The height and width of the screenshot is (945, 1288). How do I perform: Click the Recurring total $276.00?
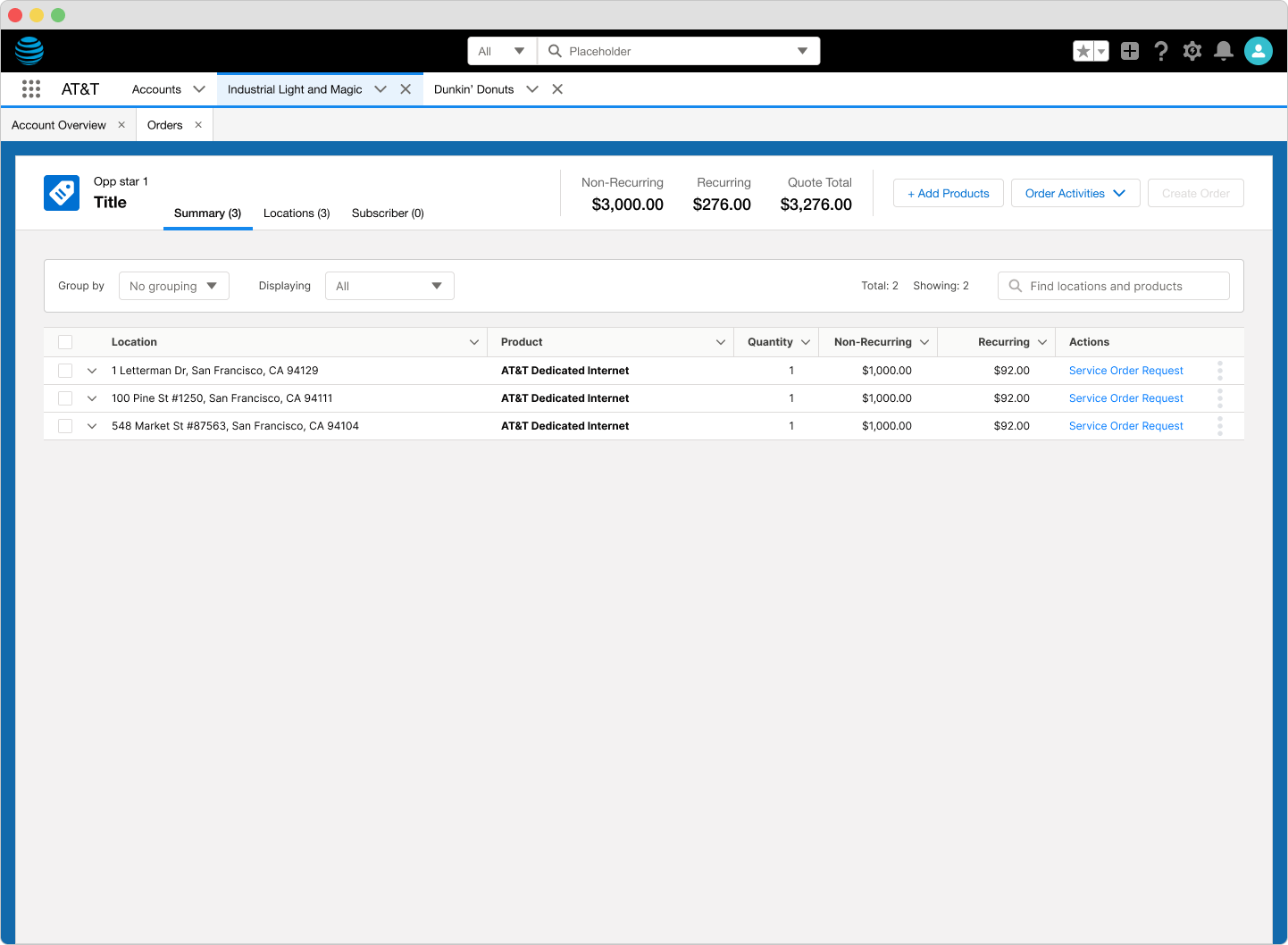click(x=722, y=205)
